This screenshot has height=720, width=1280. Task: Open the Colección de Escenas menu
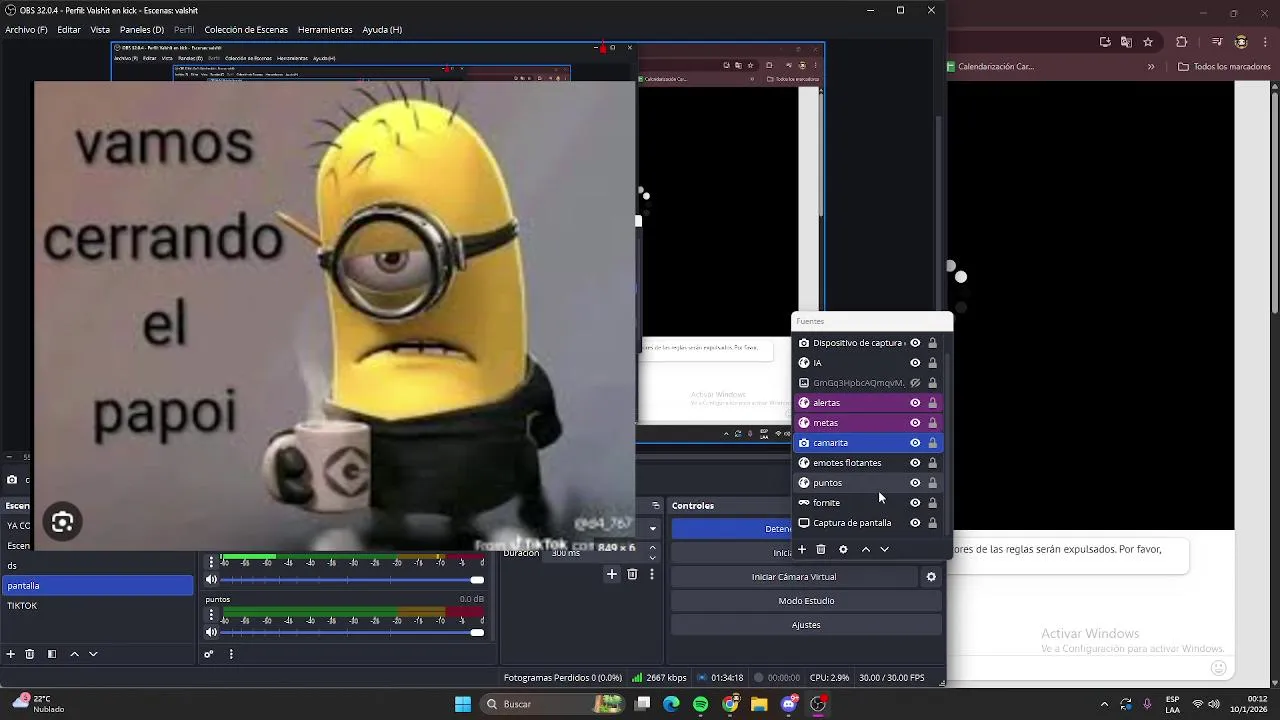pos(246,30)
